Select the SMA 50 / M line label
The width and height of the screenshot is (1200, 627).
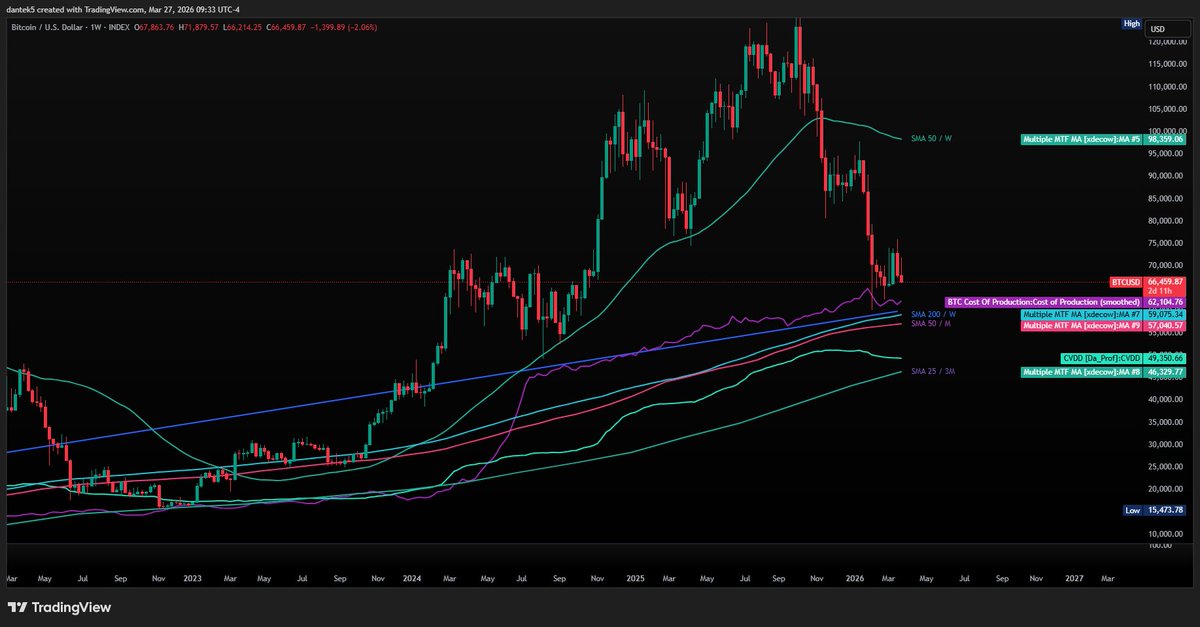click(931, 325)
